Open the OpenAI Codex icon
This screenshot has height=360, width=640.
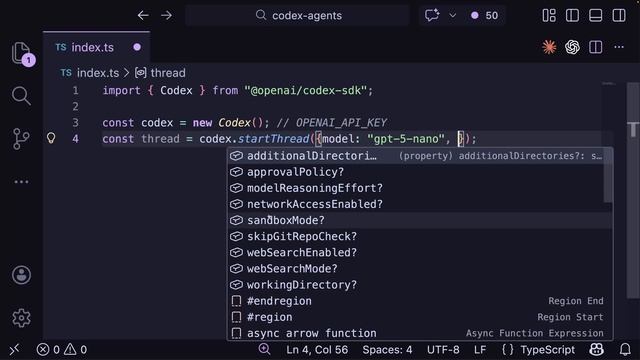pyautogui.click(x=572, y=47)
